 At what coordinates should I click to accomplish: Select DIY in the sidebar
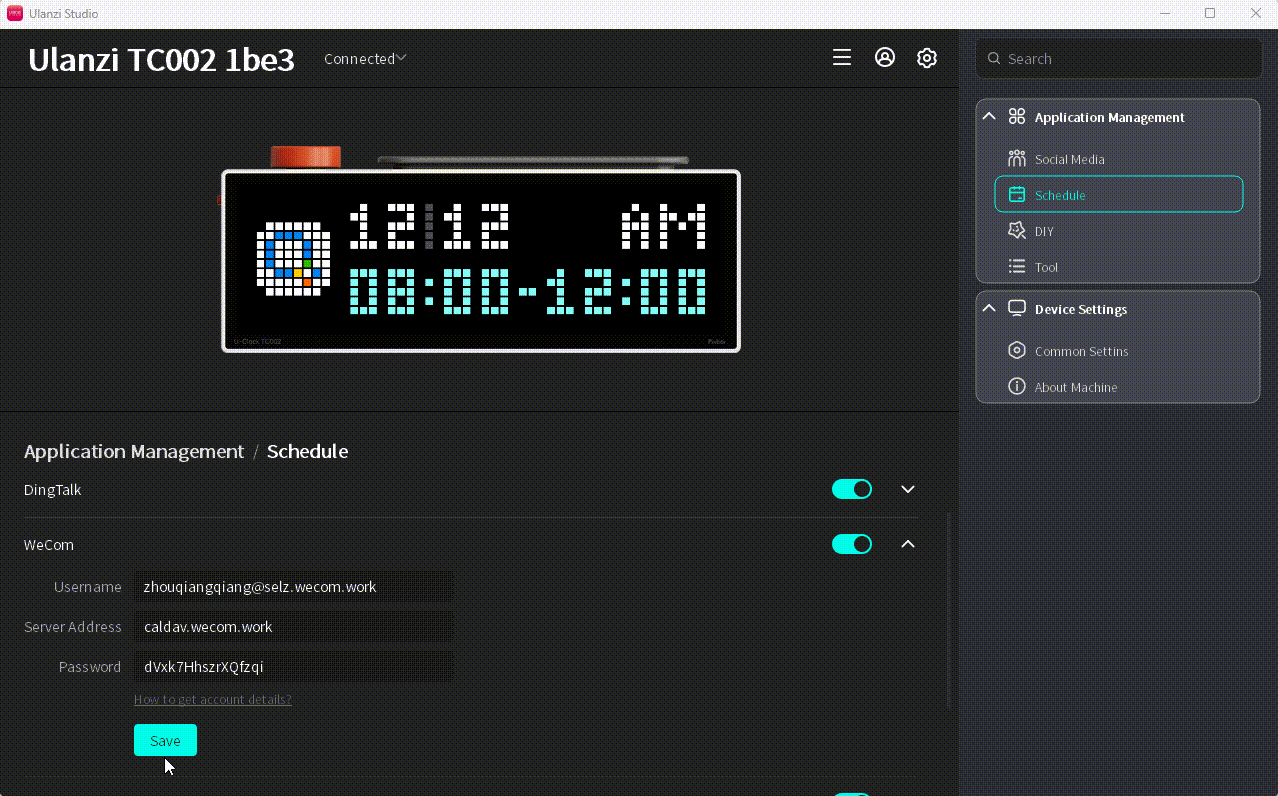tap(1118, 231)
